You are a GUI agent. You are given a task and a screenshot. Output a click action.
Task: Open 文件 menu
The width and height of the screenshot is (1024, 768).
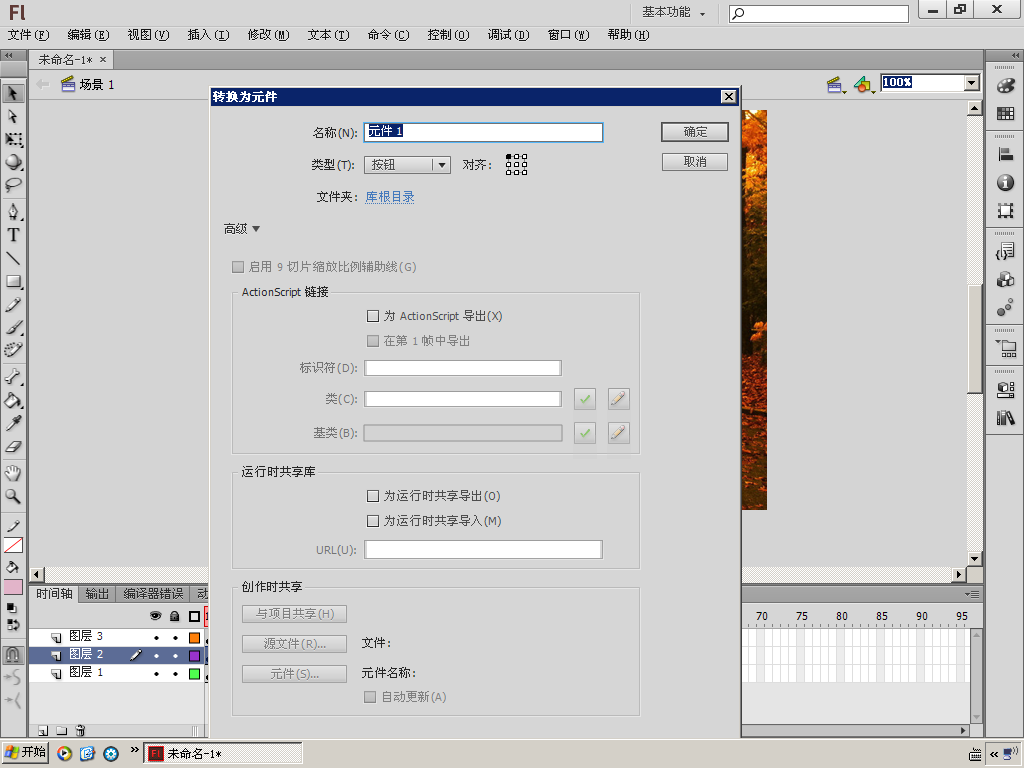click(x=28, y=35)
